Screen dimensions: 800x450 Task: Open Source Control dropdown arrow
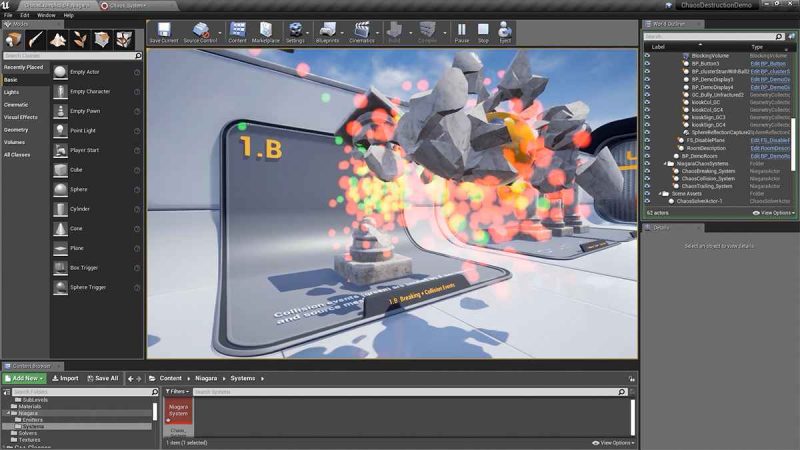220,33
